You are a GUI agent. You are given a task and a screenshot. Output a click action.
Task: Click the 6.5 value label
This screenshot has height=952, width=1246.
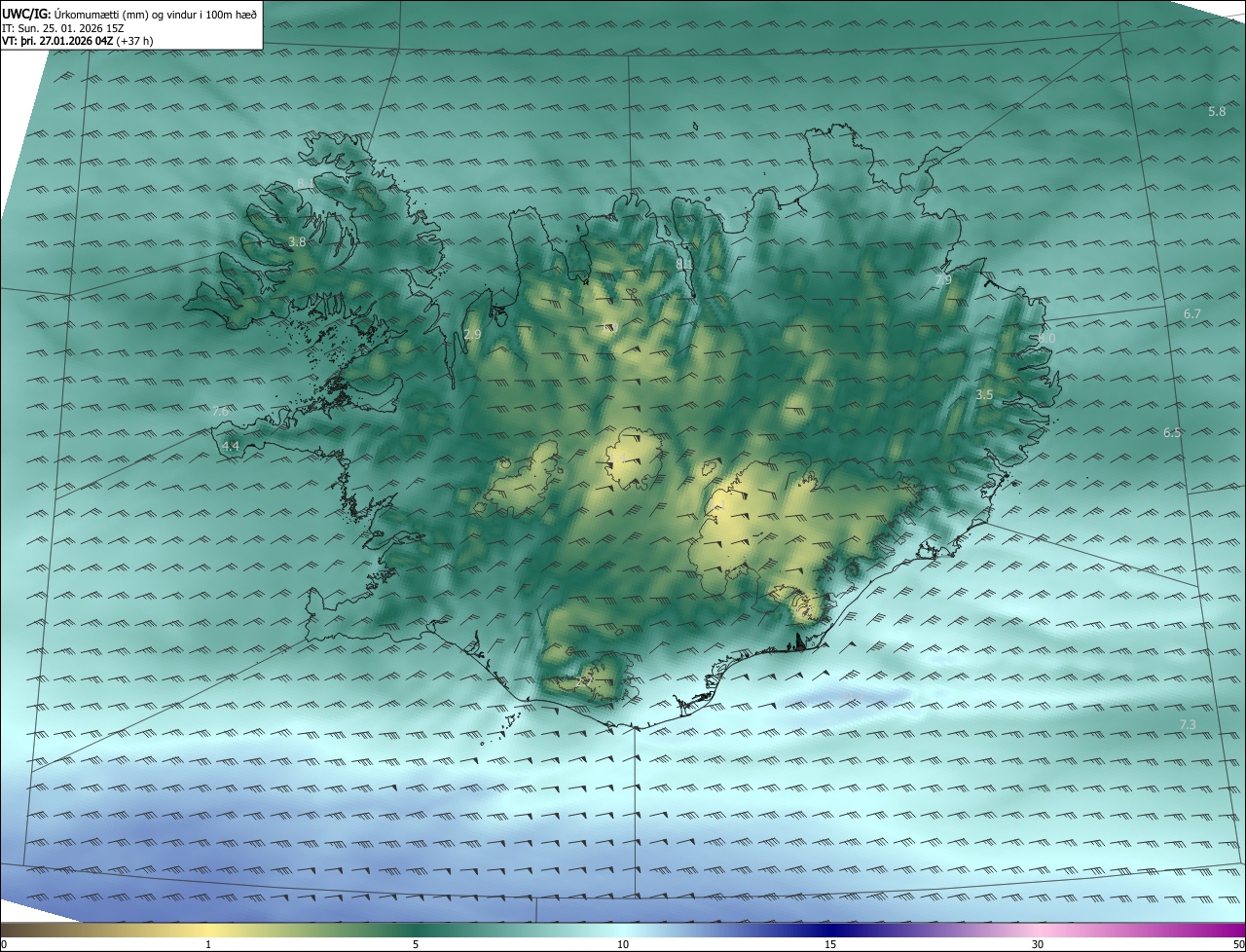(x=1172, y=433)
